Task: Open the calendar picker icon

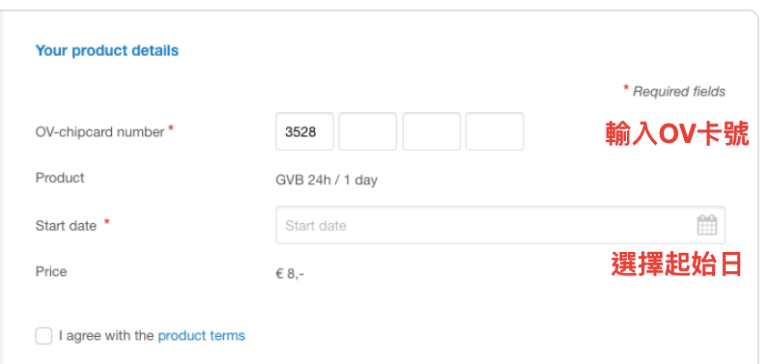Action: pyautogui.click(x=707, y=225)
